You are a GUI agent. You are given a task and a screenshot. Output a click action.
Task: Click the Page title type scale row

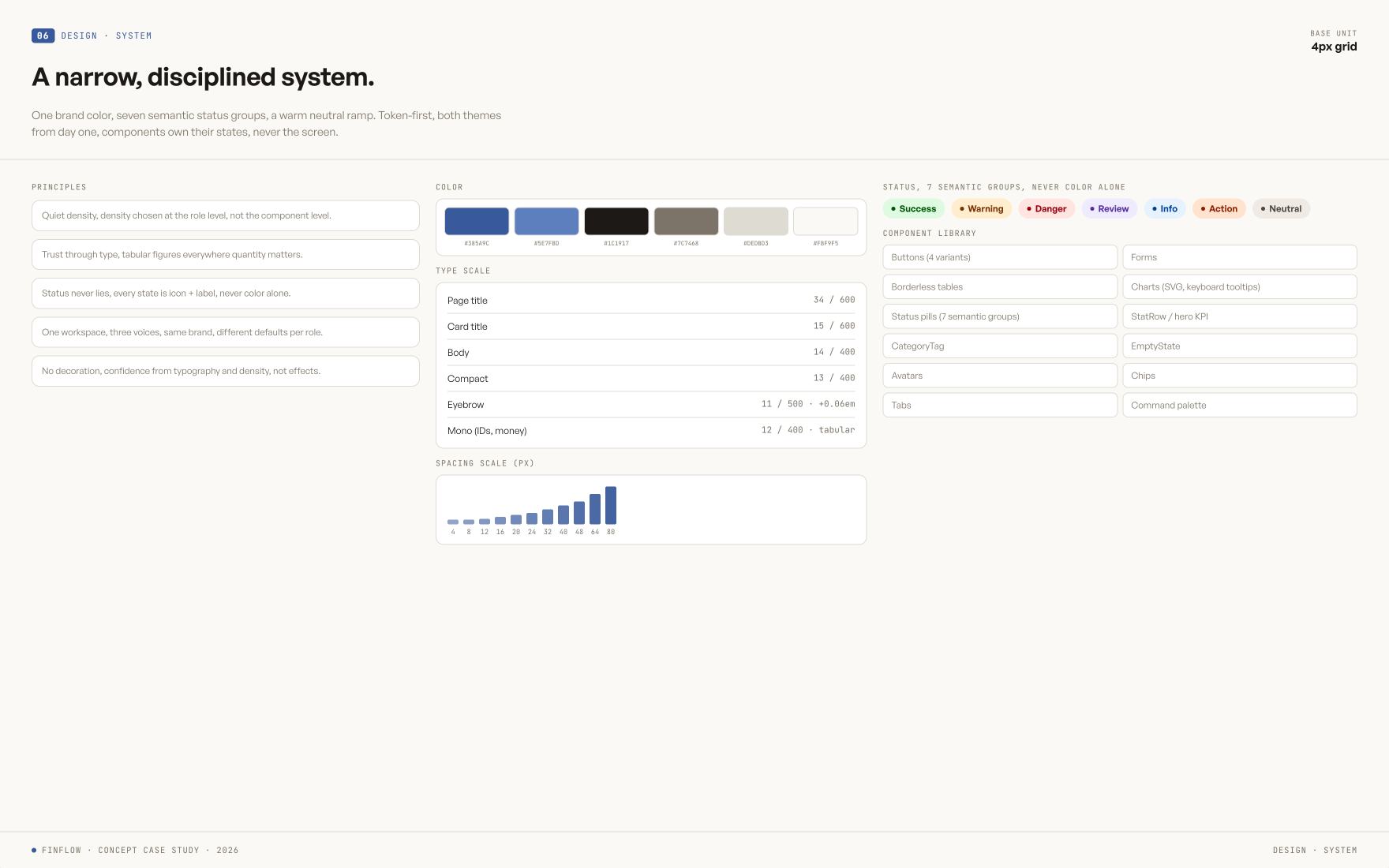[651, 300]
